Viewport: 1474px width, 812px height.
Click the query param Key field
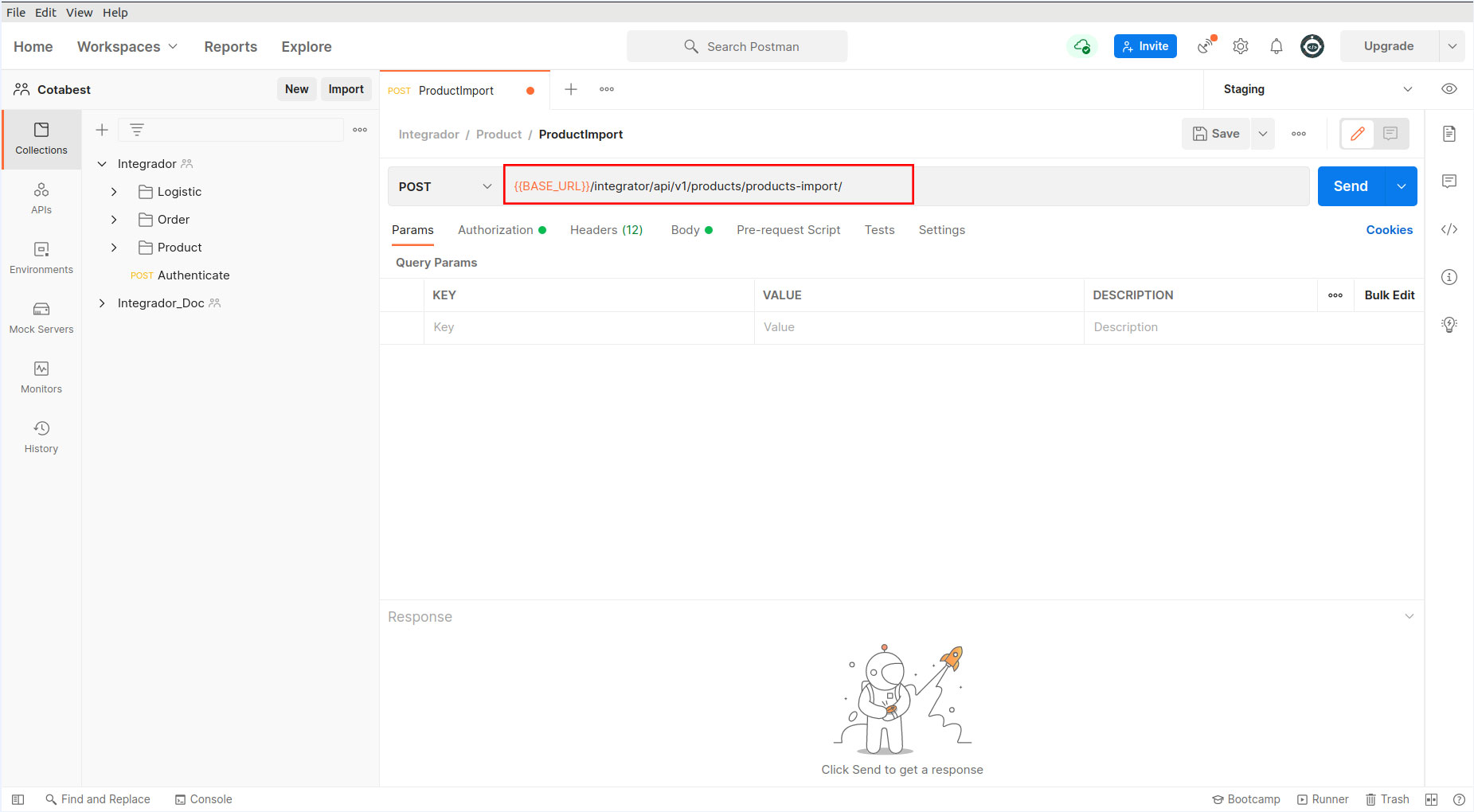coord(588,327)
